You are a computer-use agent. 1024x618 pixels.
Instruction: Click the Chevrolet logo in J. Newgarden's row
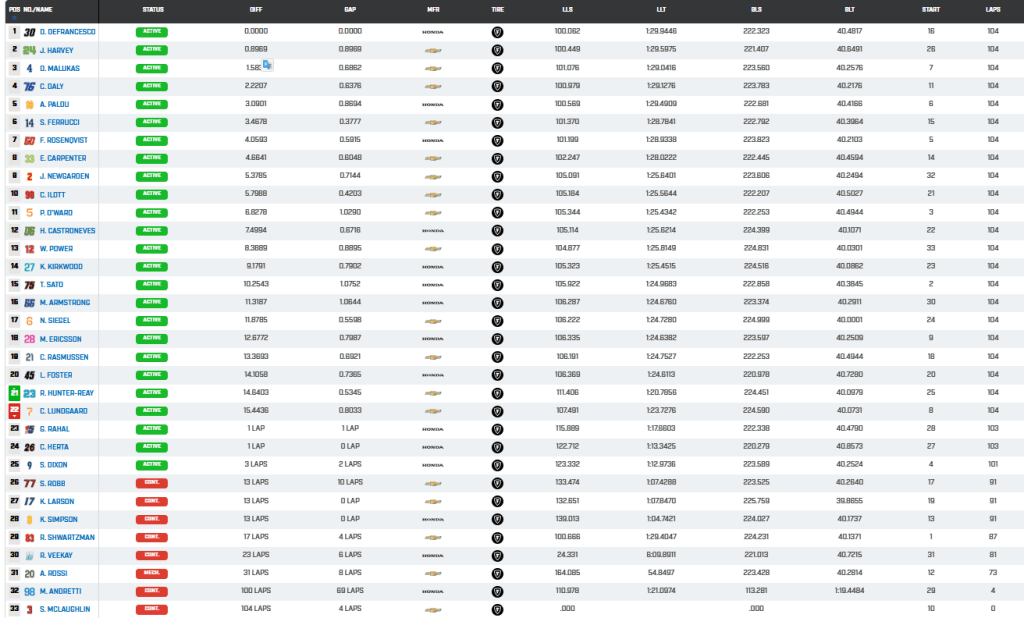(432, 176)
